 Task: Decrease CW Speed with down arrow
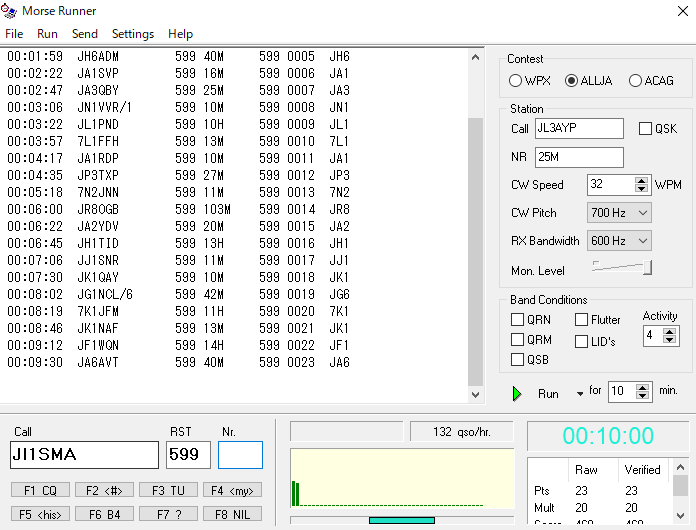[641, 189]
